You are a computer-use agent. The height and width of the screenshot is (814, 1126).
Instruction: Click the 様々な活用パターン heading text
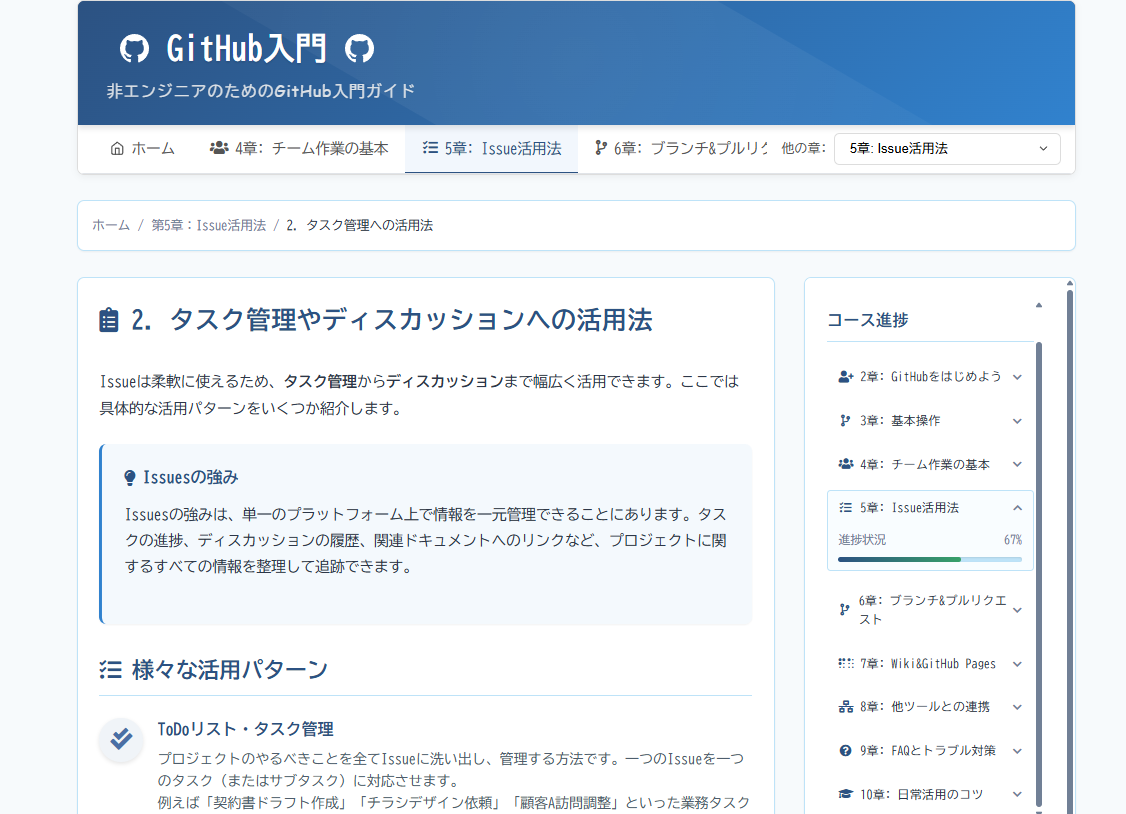coord(230,670)
